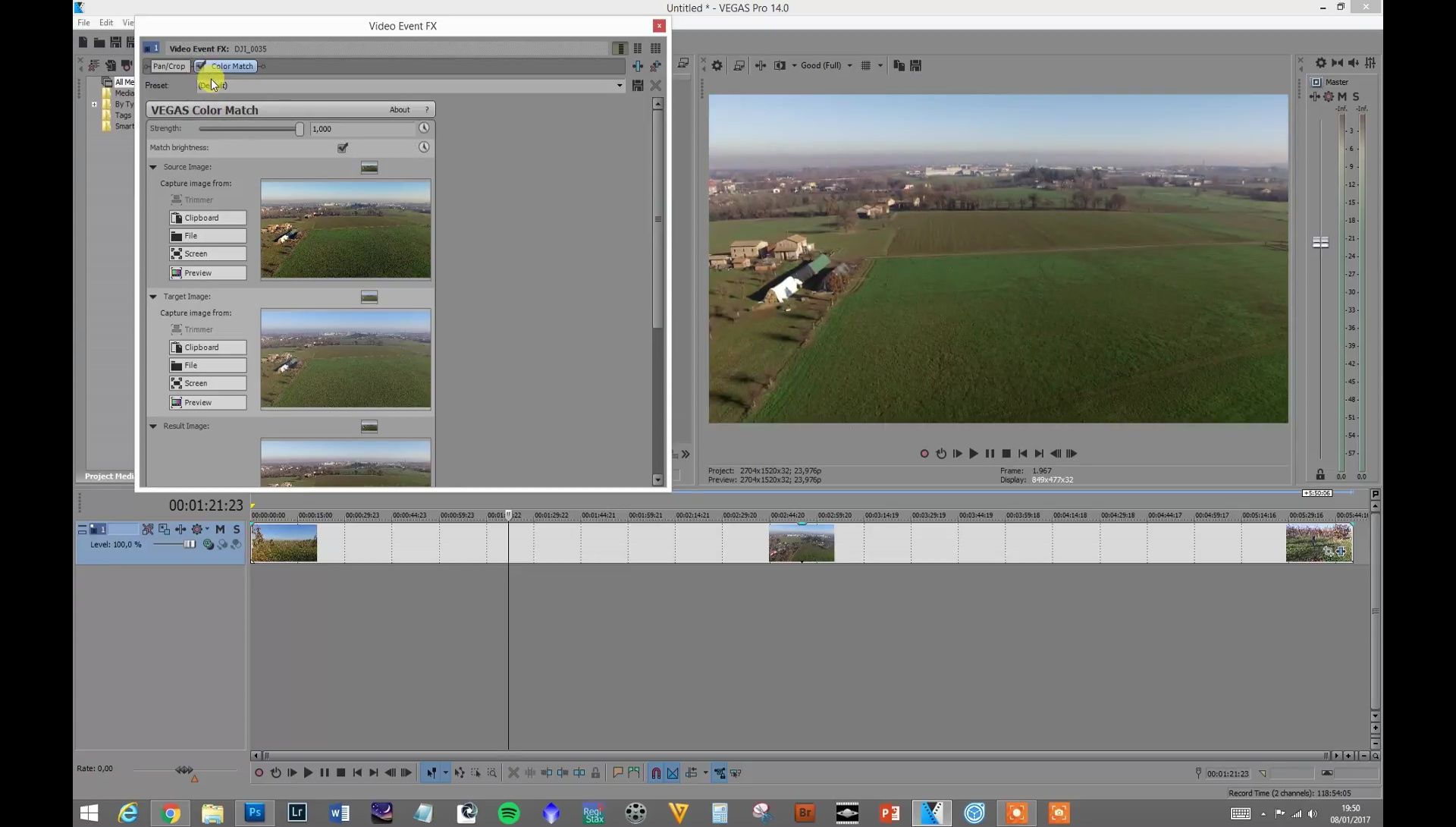Remove selected plug-in from FX chain

(656, 67)
